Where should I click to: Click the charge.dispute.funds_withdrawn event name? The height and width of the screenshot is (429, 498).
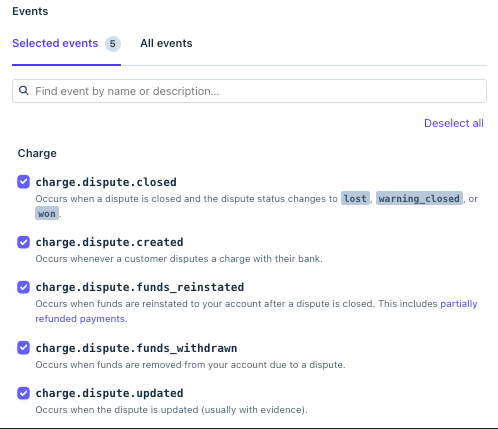136,348
